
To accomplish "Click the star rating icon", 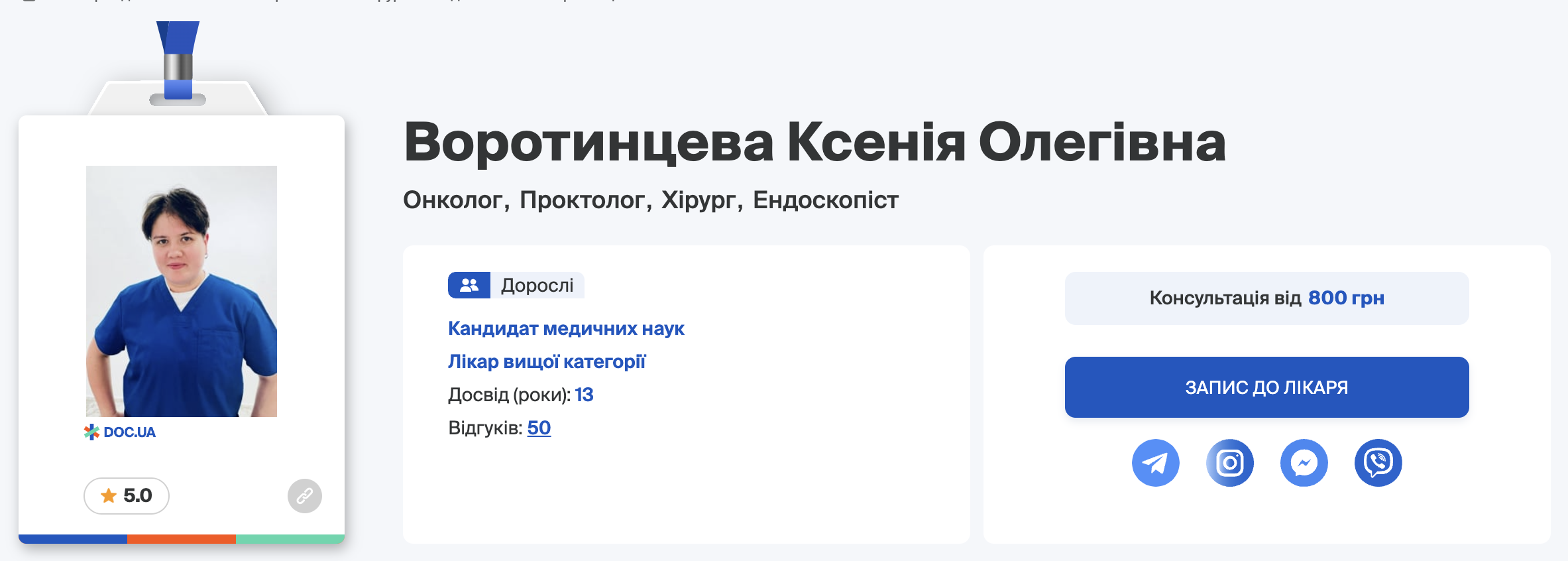I will 109,495.
